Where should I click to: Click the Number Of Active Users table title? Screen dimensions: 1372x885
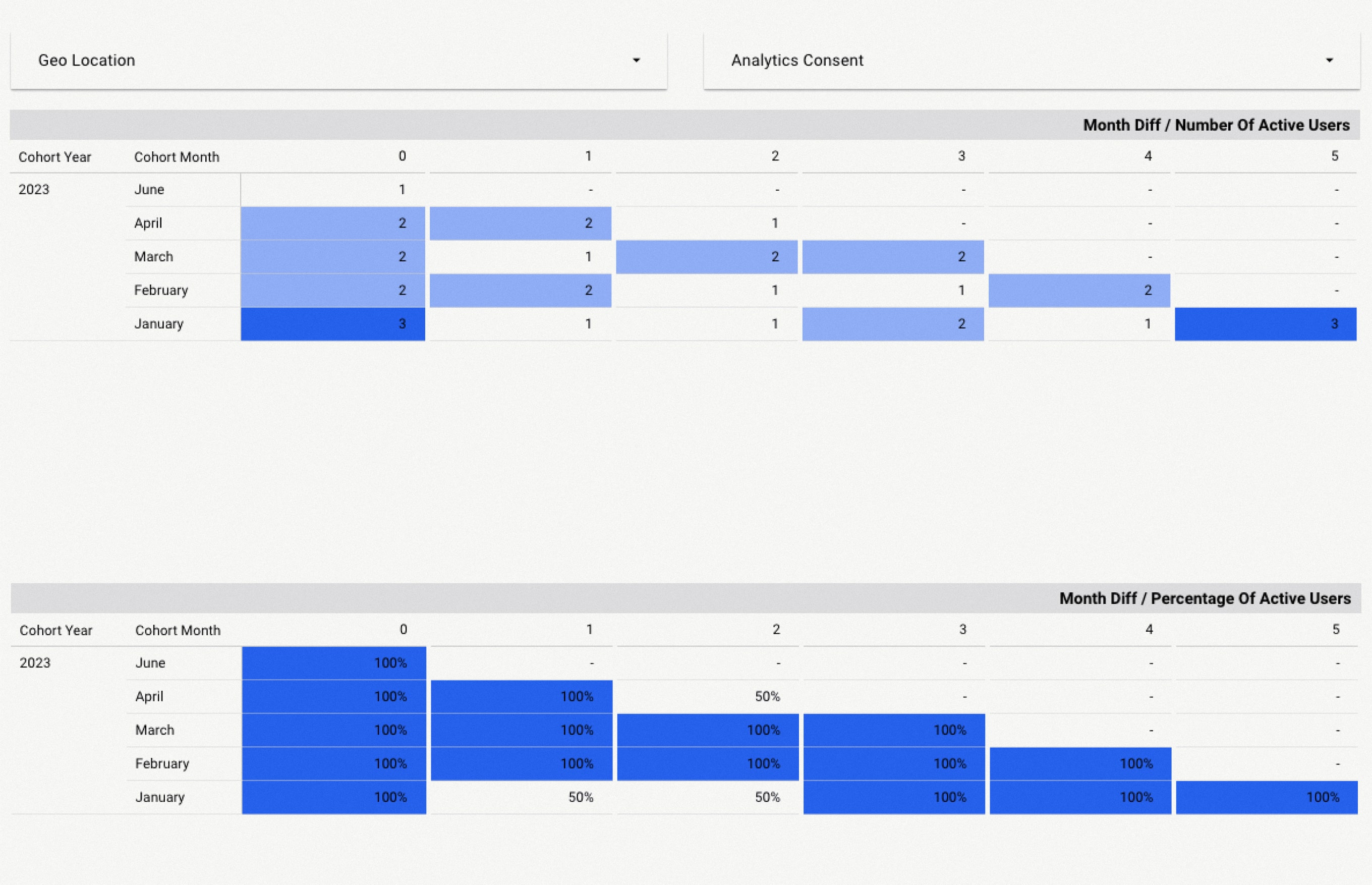point(1216,125)
